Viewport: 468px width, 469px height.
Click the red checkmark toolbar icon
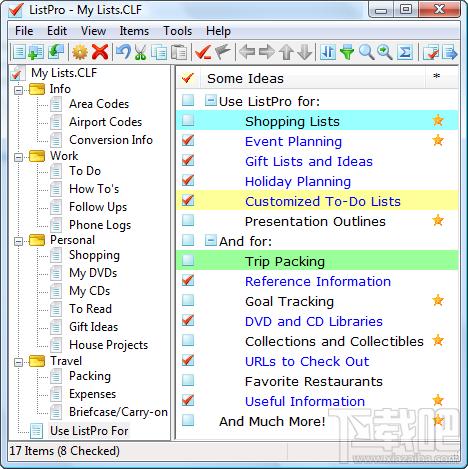[203, 52]
